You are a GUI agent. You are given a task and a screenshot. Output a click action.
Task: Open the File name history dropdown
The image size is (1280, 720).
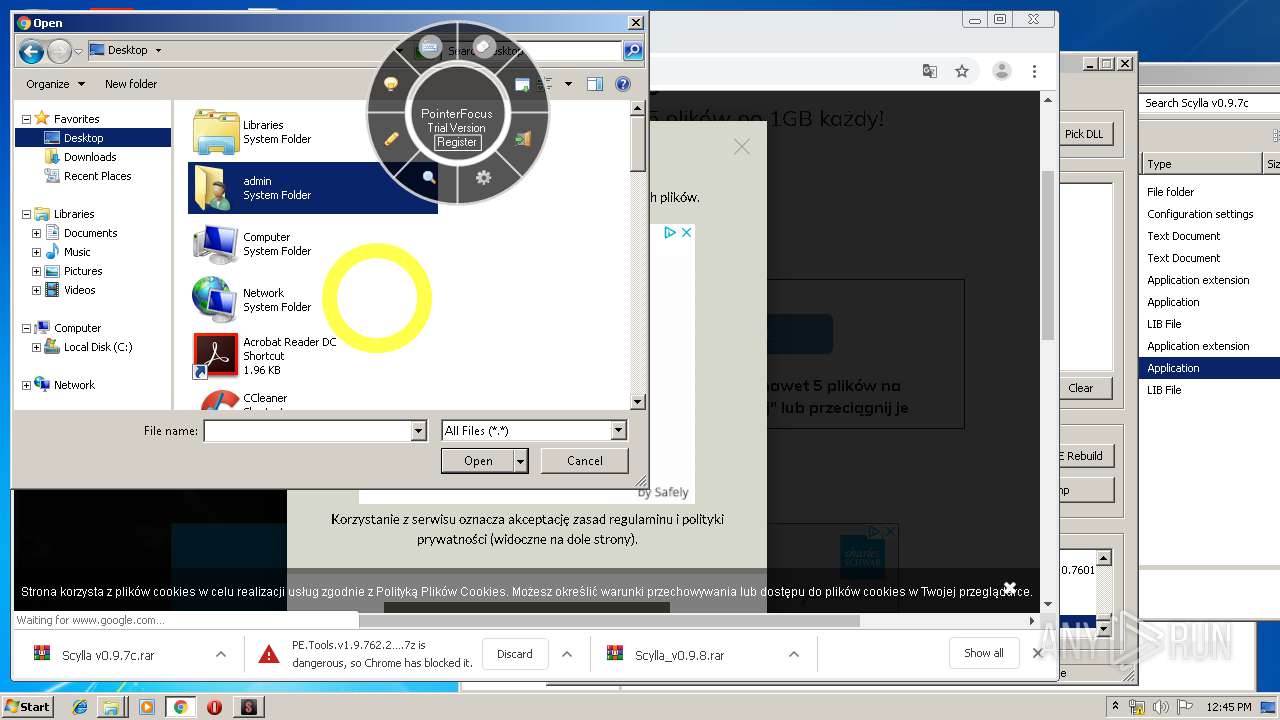tap(419, 431)
